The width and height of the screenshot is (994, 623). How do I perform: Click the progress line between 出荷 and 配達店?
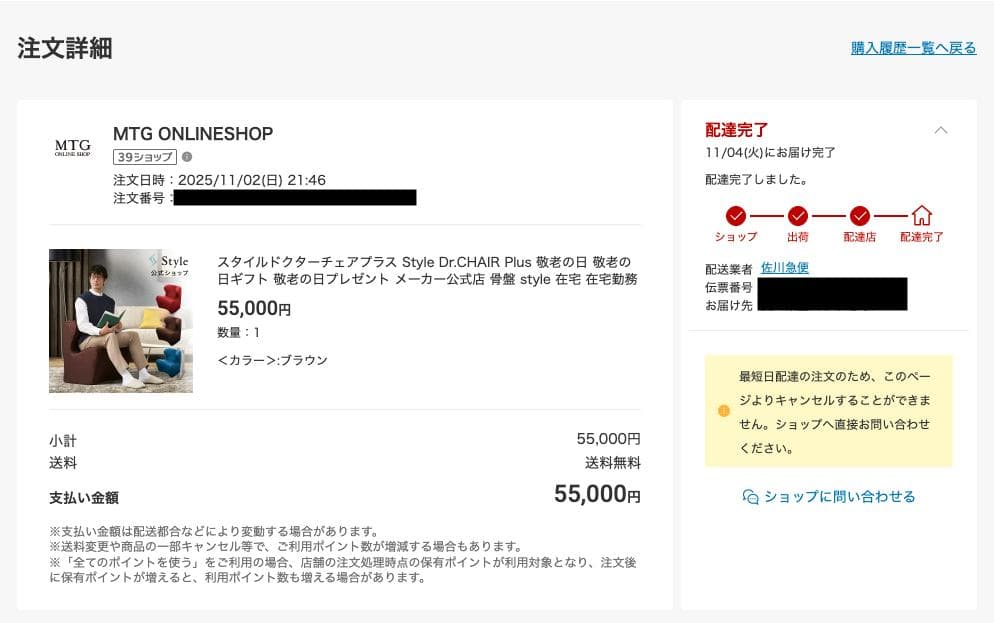coord(828,216)
